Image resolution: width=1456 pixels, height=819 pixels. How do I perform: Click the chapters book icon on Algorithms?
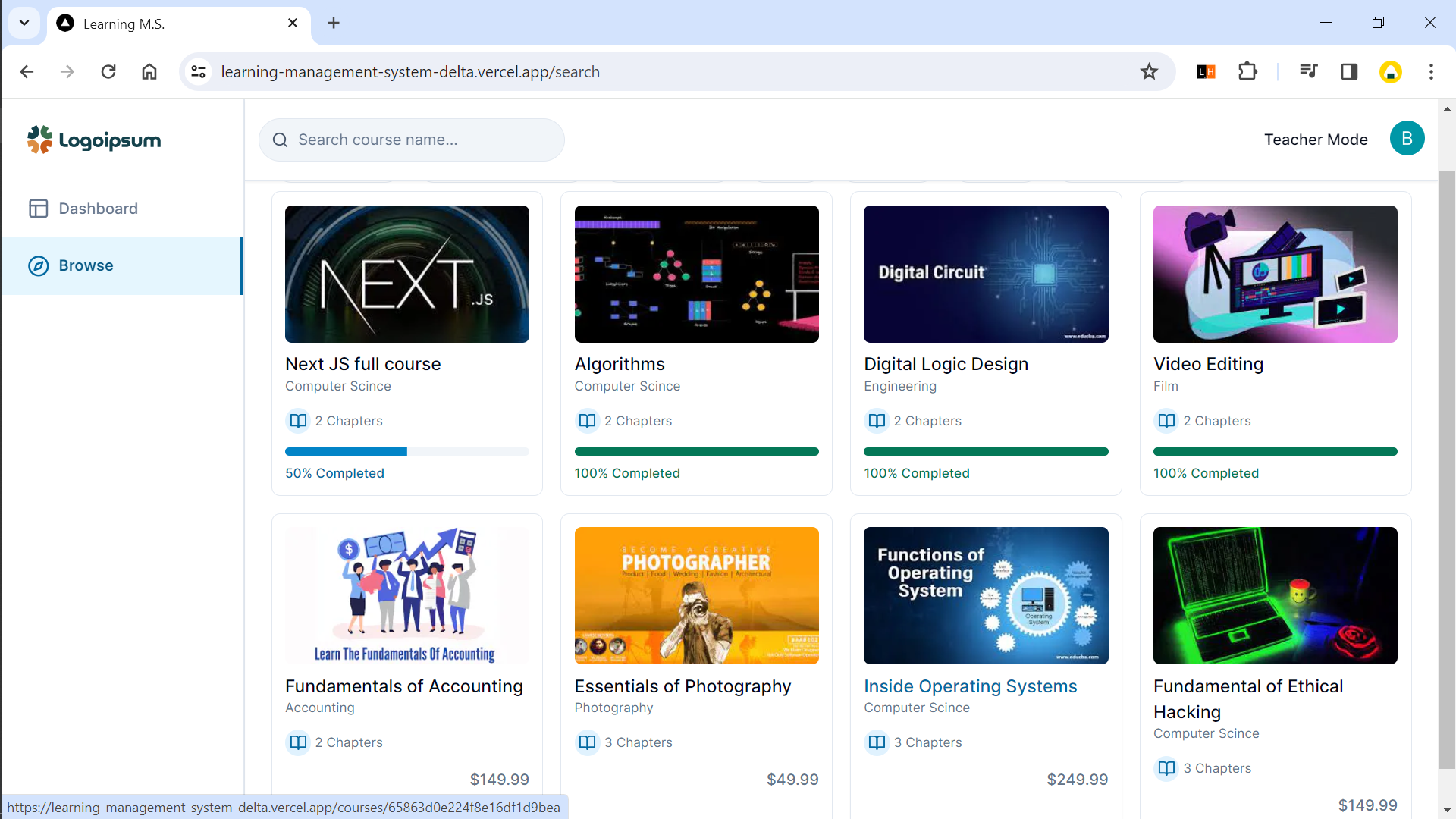587,421
